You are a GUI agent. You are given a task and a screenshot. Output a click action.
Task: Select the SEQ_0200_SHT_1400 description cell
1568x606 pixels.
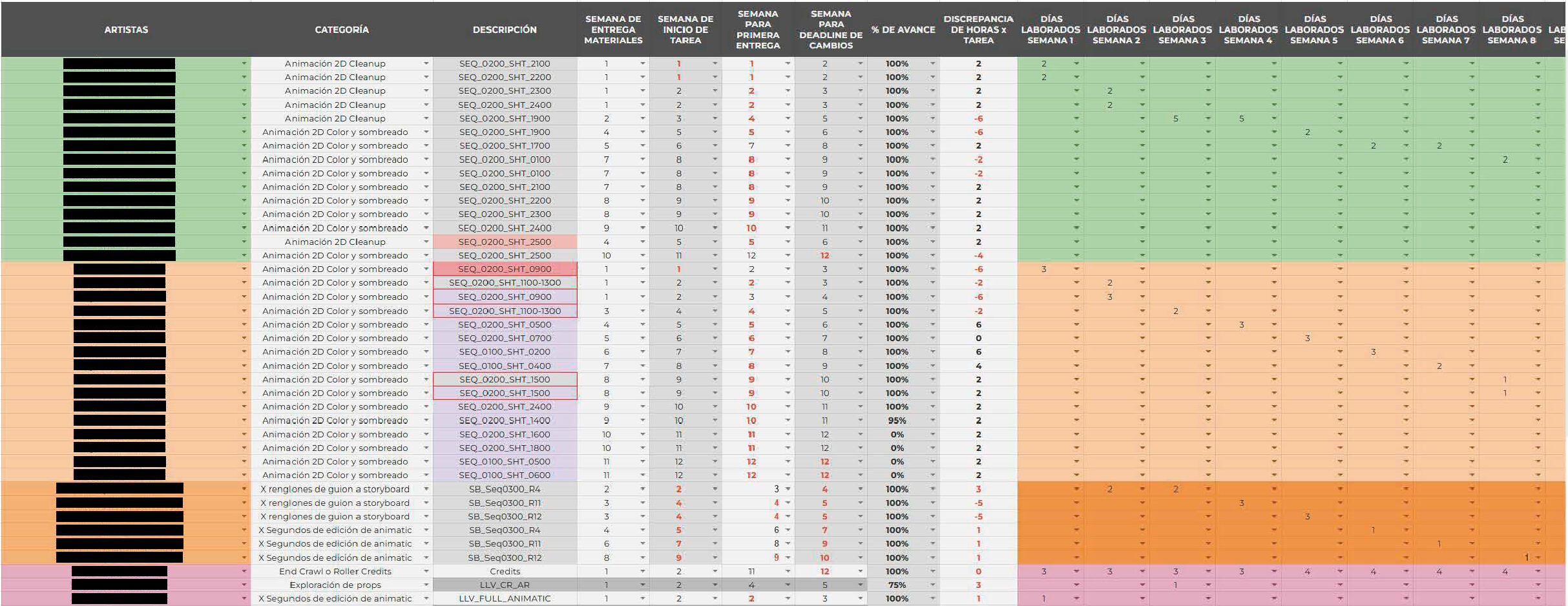point(505,421)
